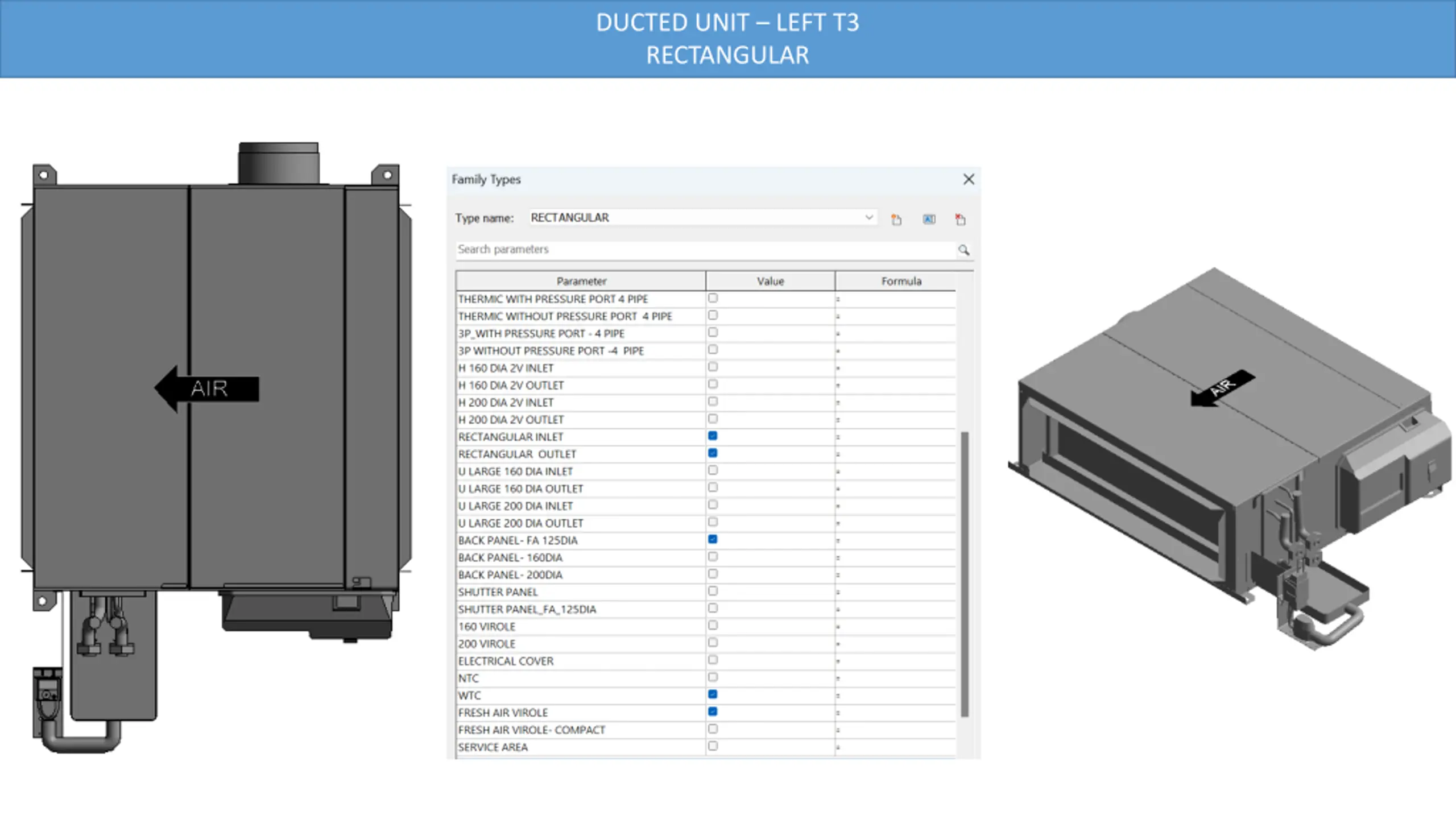The height and width of the screenshot is (819, 1456).
Task: Tick SHUTTER PANEL_FA_125DIA checkbox
Action: (713, 608)
